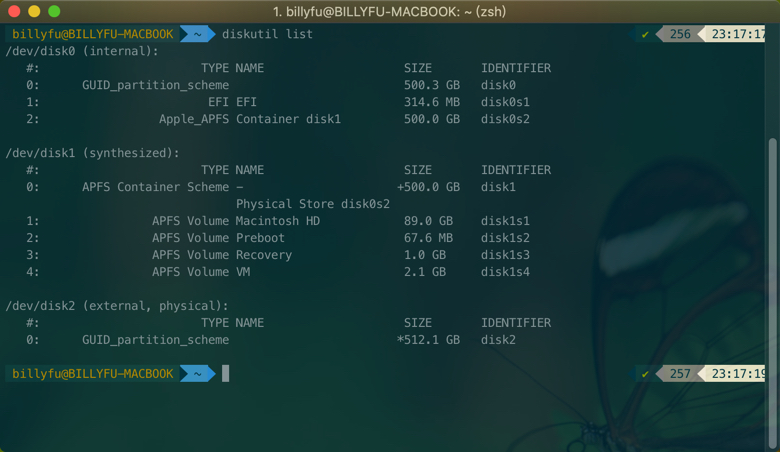Click the history number 257 segment
This screenshot has width=780, height=452.
[x=680, y=373]
